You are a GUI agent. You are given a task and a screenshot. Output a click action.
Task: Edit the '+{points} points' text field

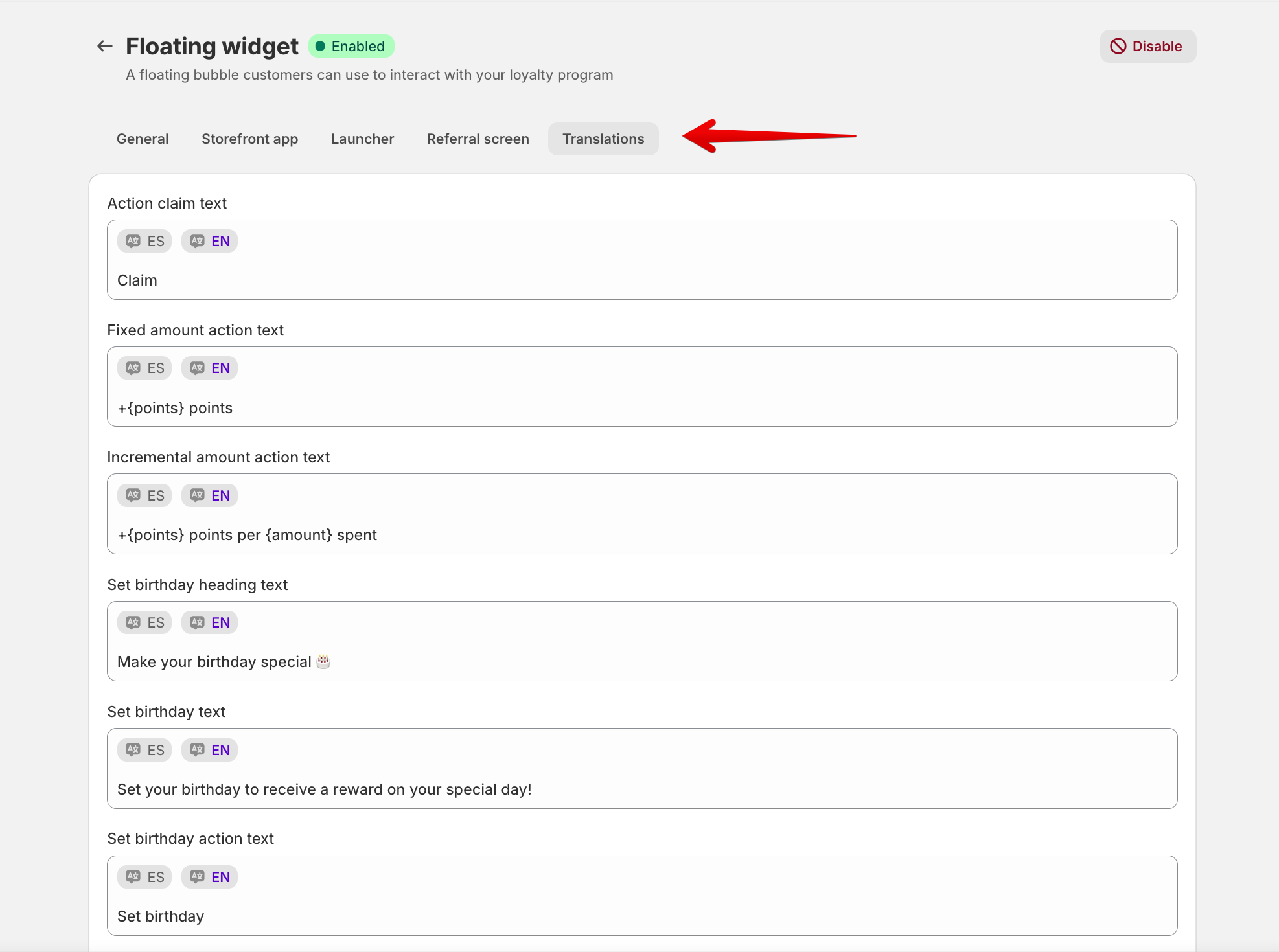[641, 408]
